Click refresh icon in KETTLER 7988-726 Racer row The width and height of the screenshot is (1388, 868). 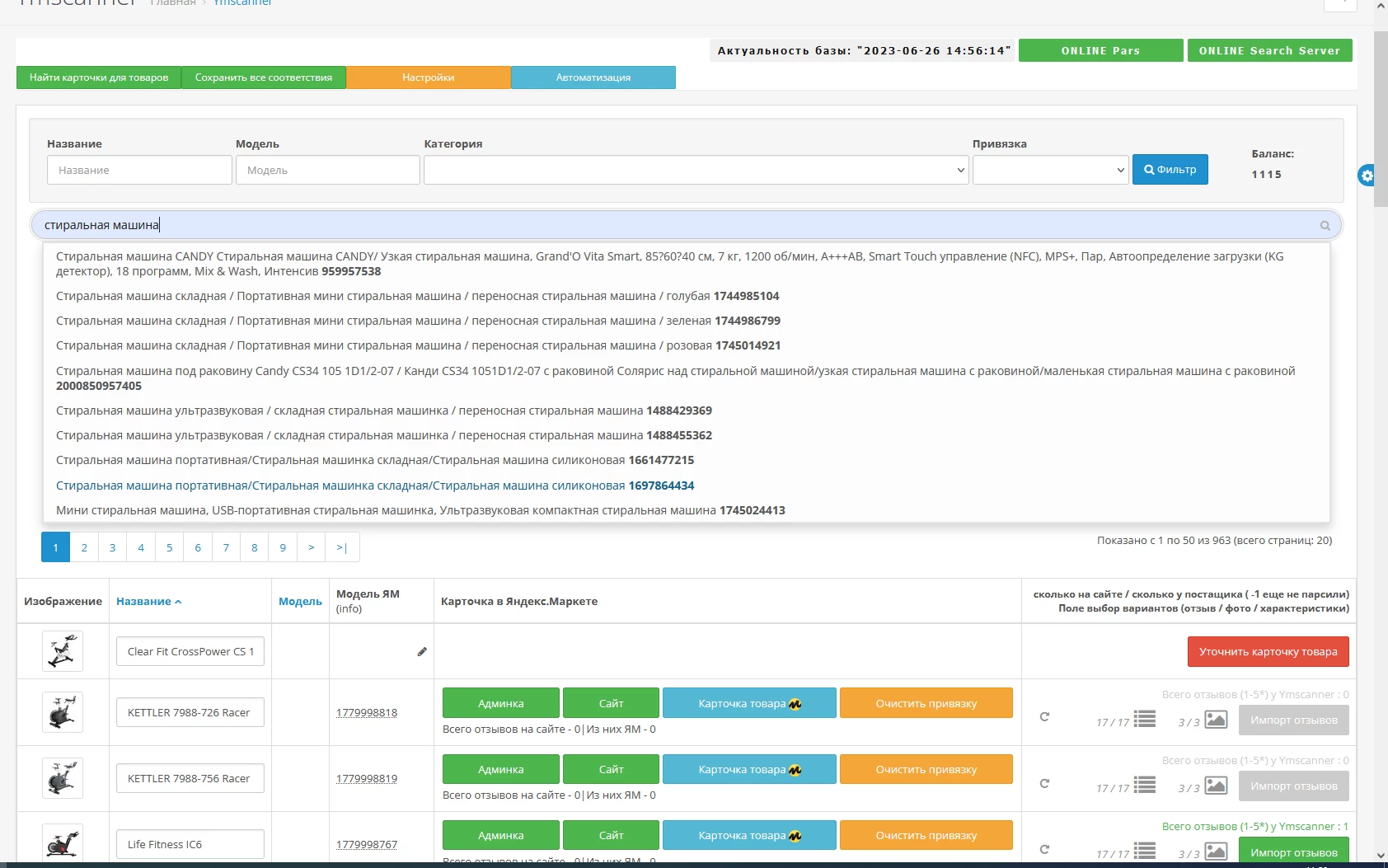1044,717
